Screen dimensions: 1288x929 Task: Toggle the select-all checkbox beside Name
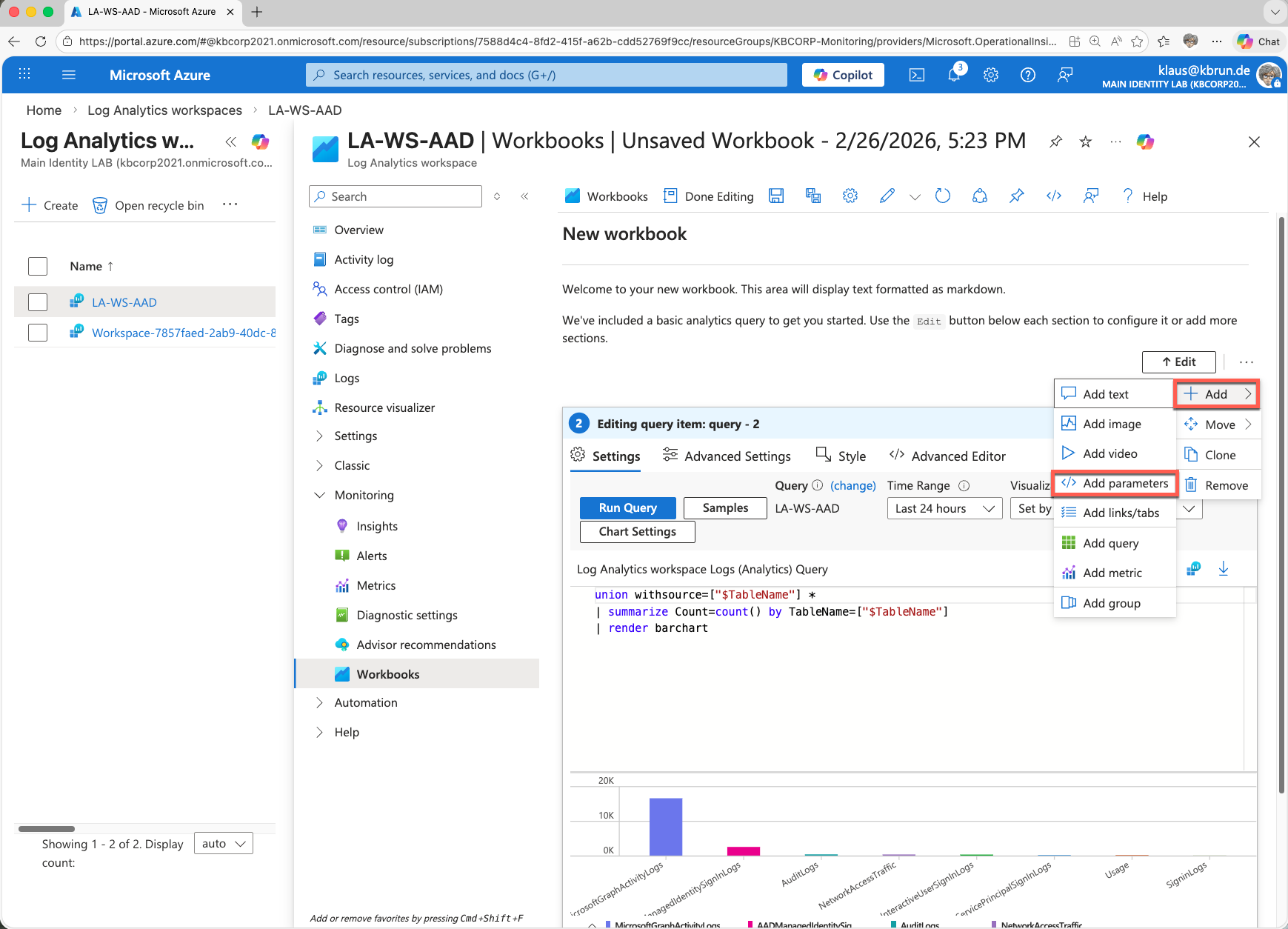coord(38,266)
